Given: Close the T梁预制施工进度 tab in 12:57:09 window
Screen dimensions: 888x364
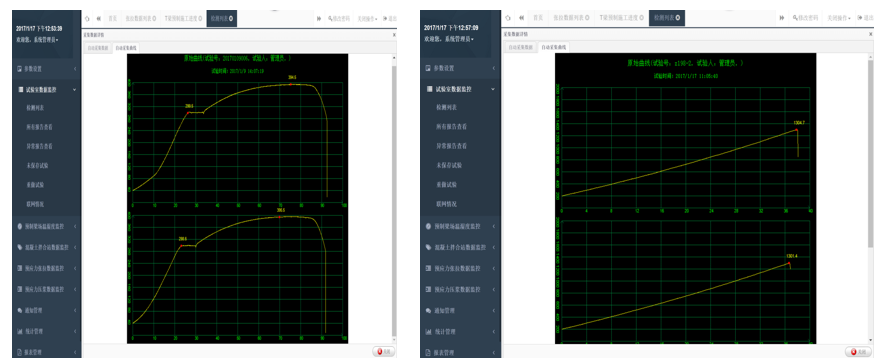Looking at the screenshot, I should [642, 18].
